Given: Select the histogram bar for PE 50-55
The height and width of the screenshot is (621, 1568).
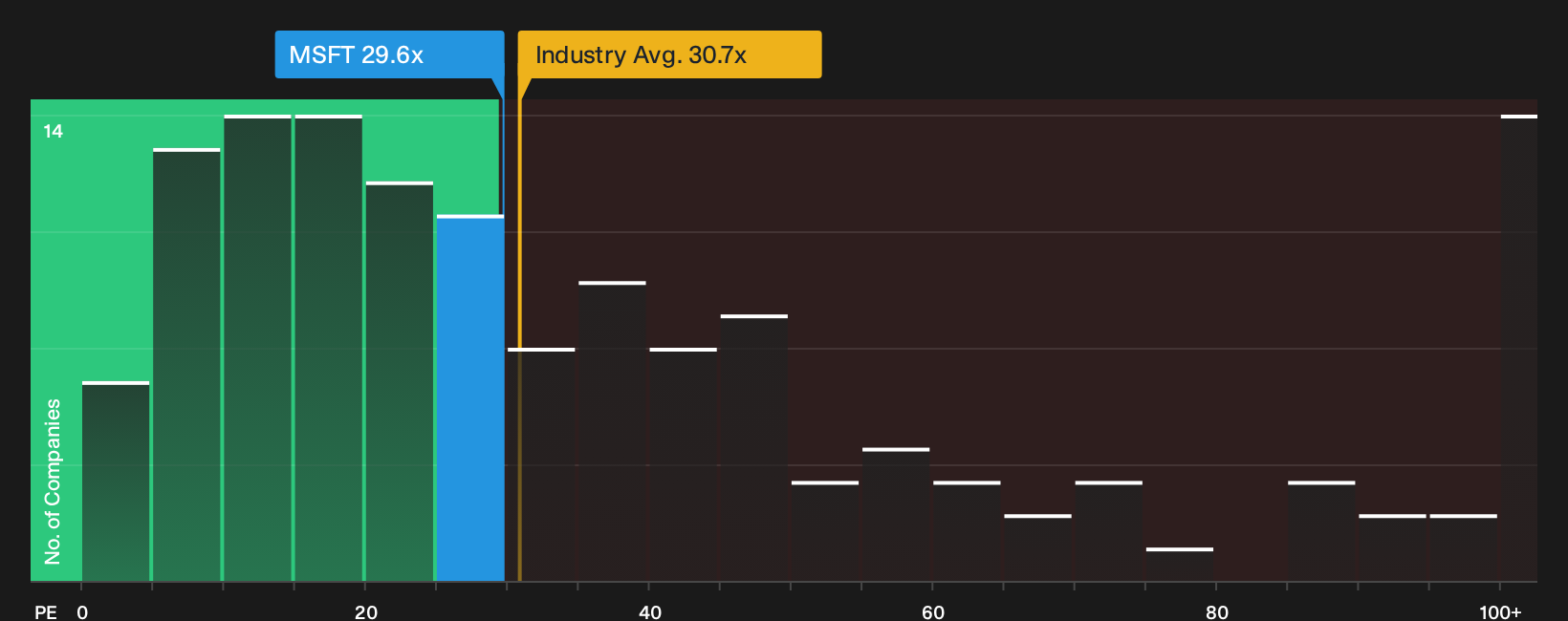Looking at the screenshot, I should (x=825, y=531).
